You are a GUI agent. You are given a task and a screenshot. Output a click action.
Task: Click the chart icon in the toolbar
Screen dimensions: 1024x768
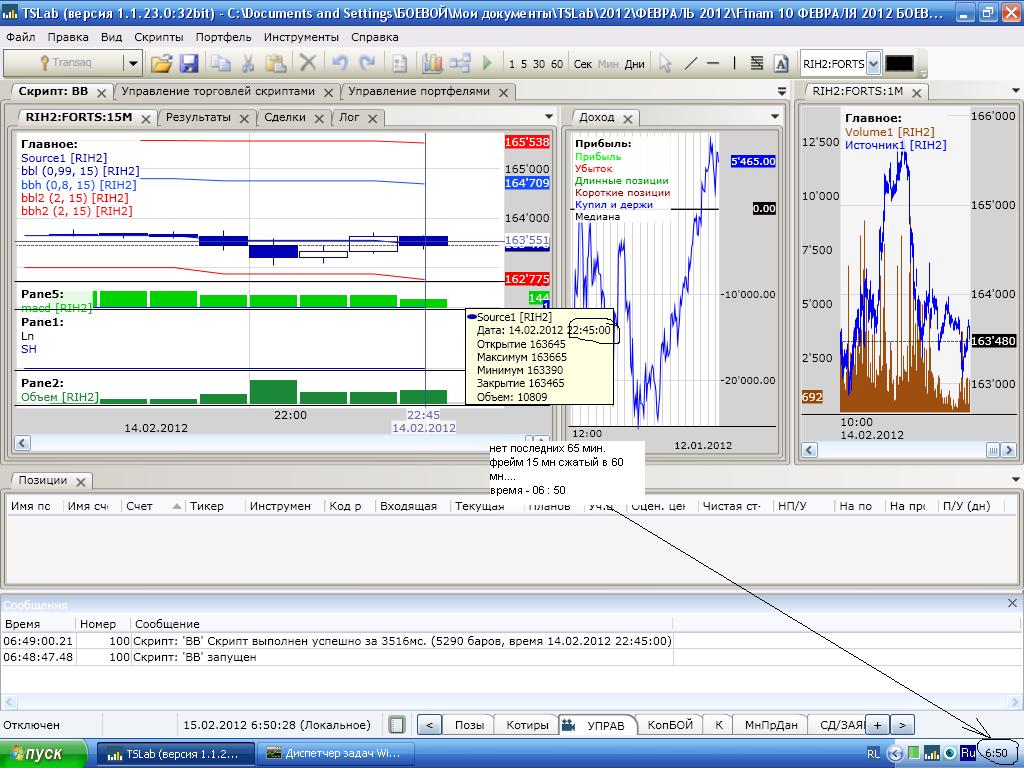click(432, 63)
